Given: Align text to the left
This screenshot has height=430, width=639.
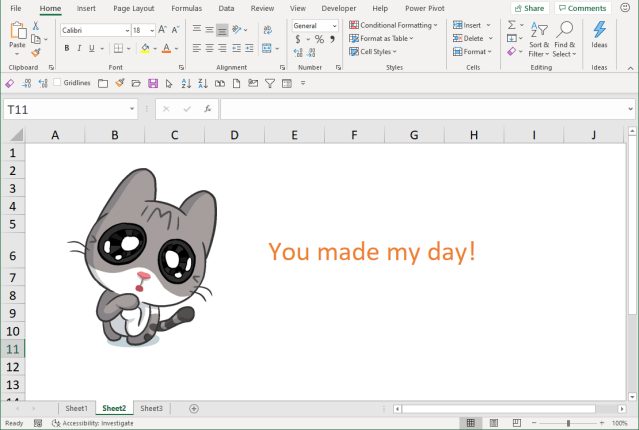Looking at the screenshot, I should click(x=196, y=49).
